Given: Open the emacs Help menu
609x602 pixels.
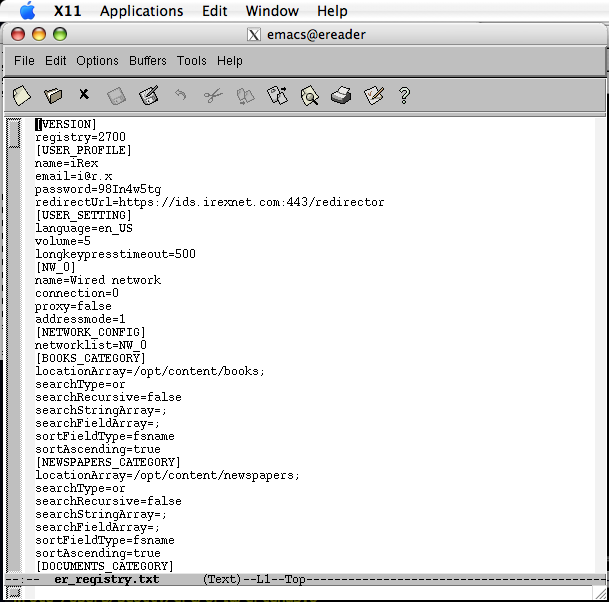Looking at the screenshot, I should point(230,61).
